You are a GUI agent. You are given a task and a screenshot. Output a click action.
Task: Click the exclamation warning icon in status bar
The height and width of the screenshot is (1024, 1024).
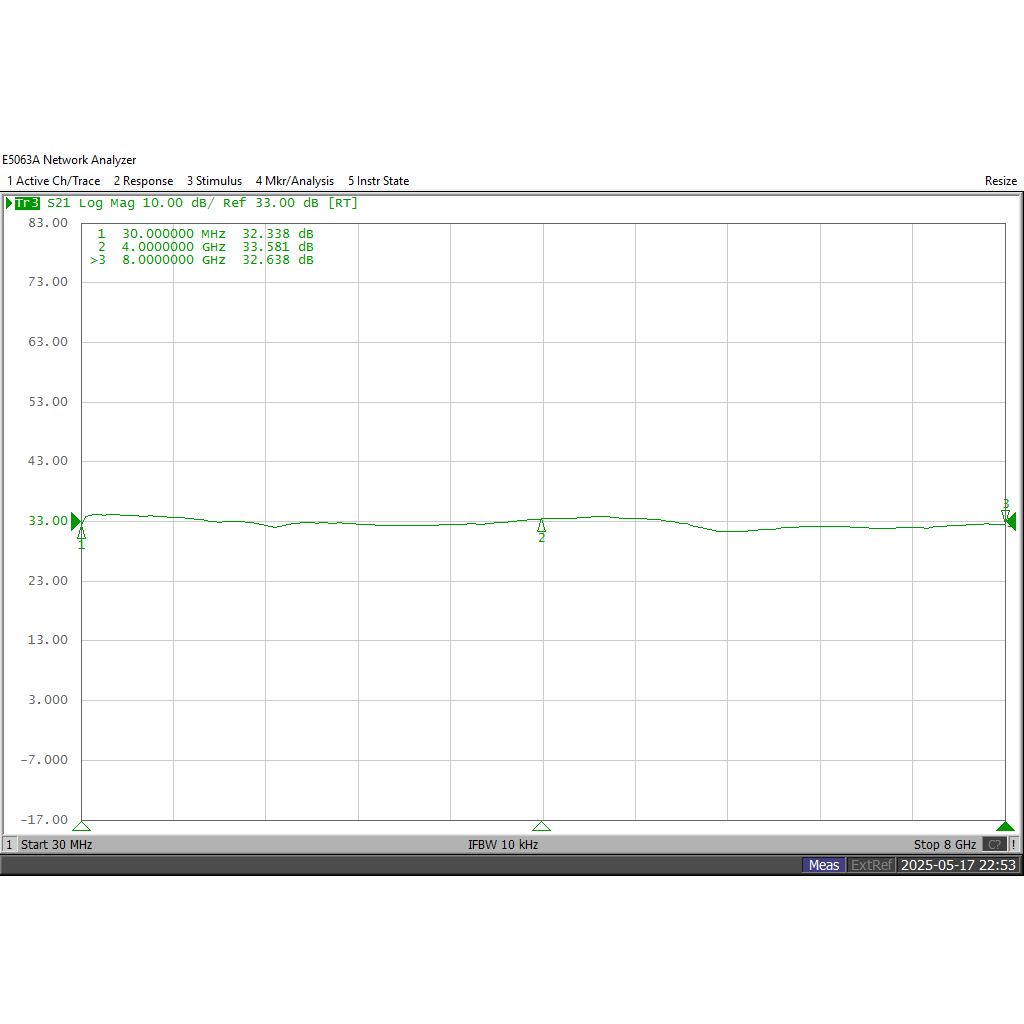coord(1014,844)
